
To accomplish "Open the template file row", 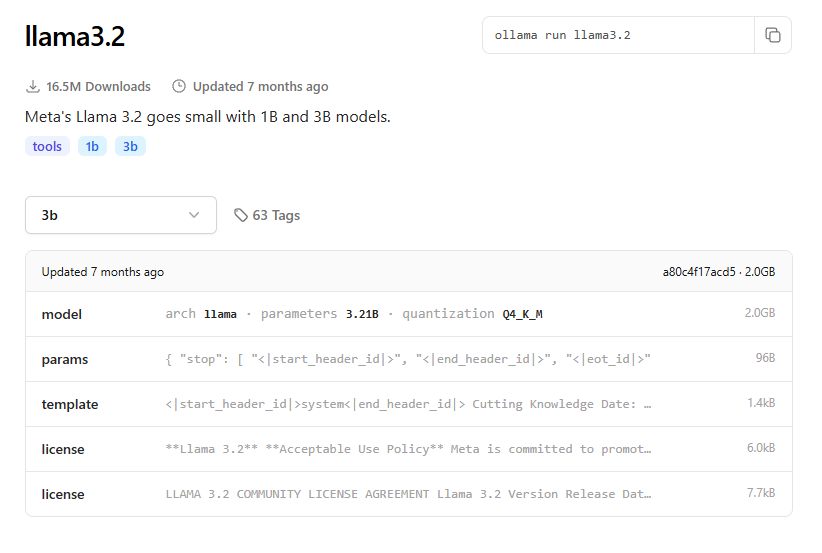I will point(408,404).
